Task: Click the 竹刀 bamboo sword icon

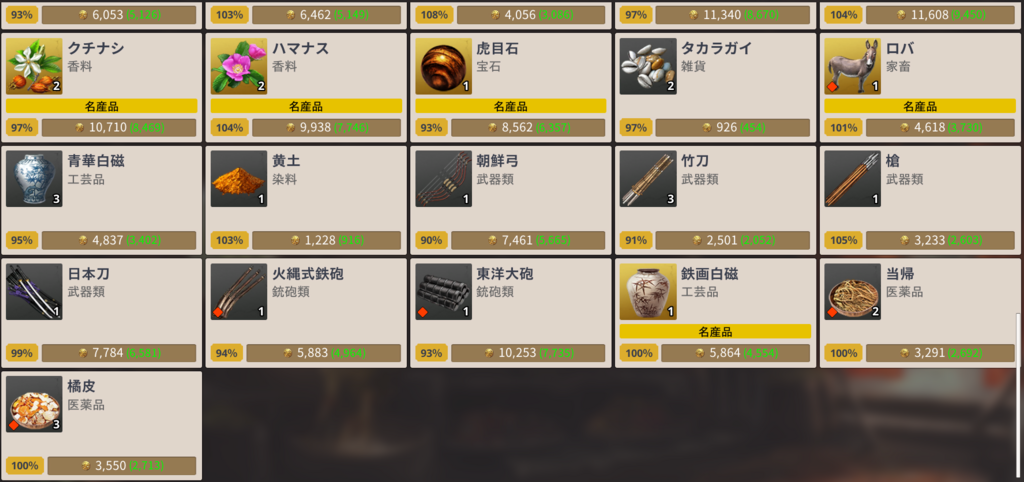Action: pyautogui.click(x=648, y=179)
